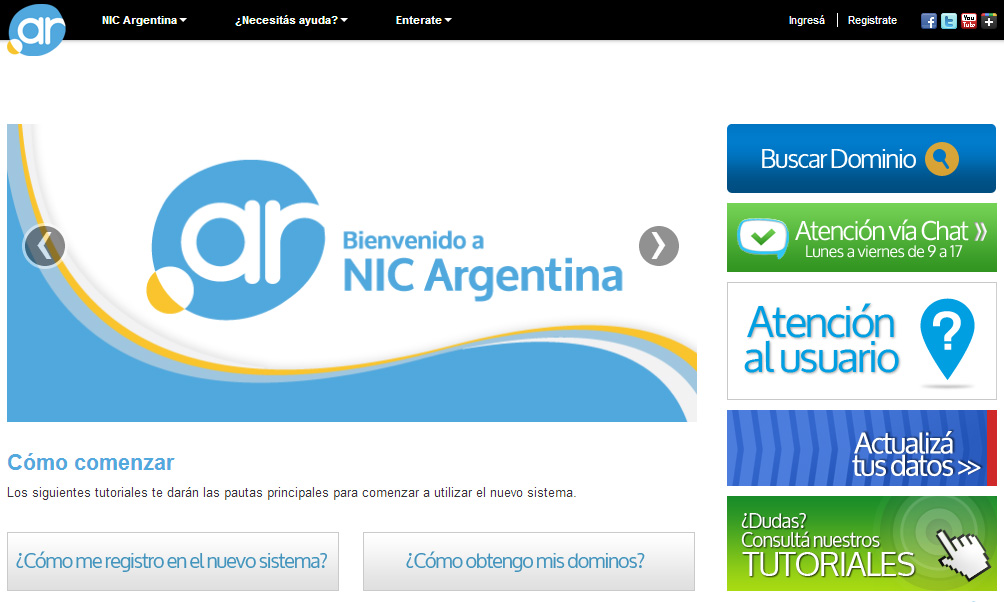Click the large .ar logo in the slide
The height and width of the screenshot is (602, 1004).
pos(236,240)
